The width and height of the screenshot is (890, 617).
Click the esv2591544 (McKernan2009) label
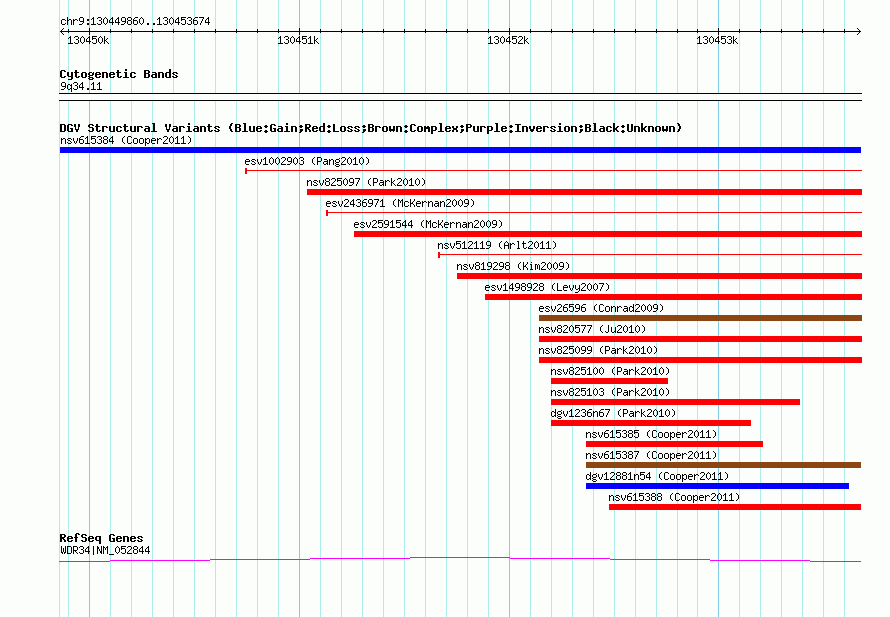[428, 224]
